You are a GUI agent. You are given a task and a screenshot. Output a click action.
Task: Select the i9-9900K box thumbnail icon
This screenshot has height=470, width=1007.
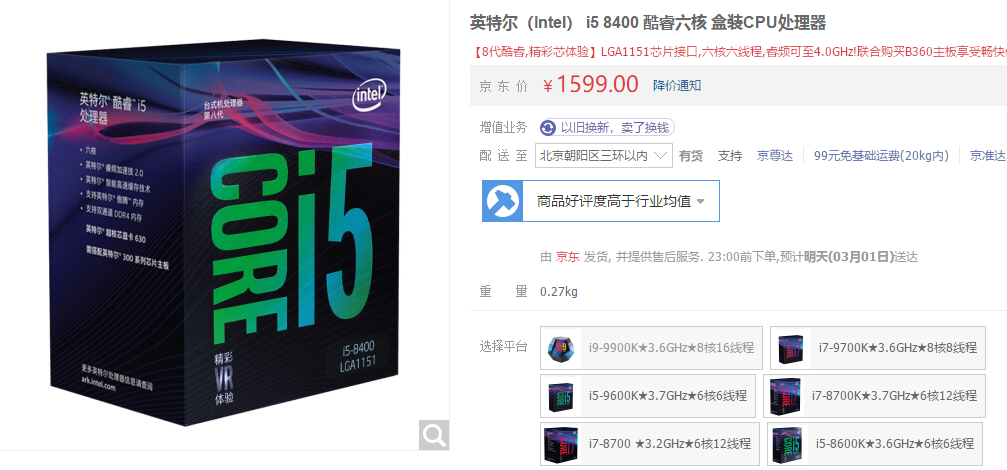563,348
